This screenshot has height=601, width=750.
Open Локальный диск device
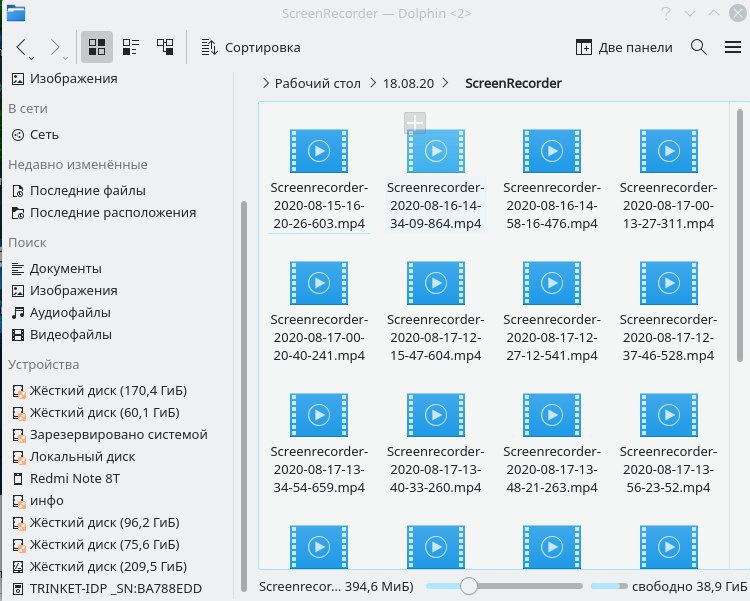click(73, 456)
